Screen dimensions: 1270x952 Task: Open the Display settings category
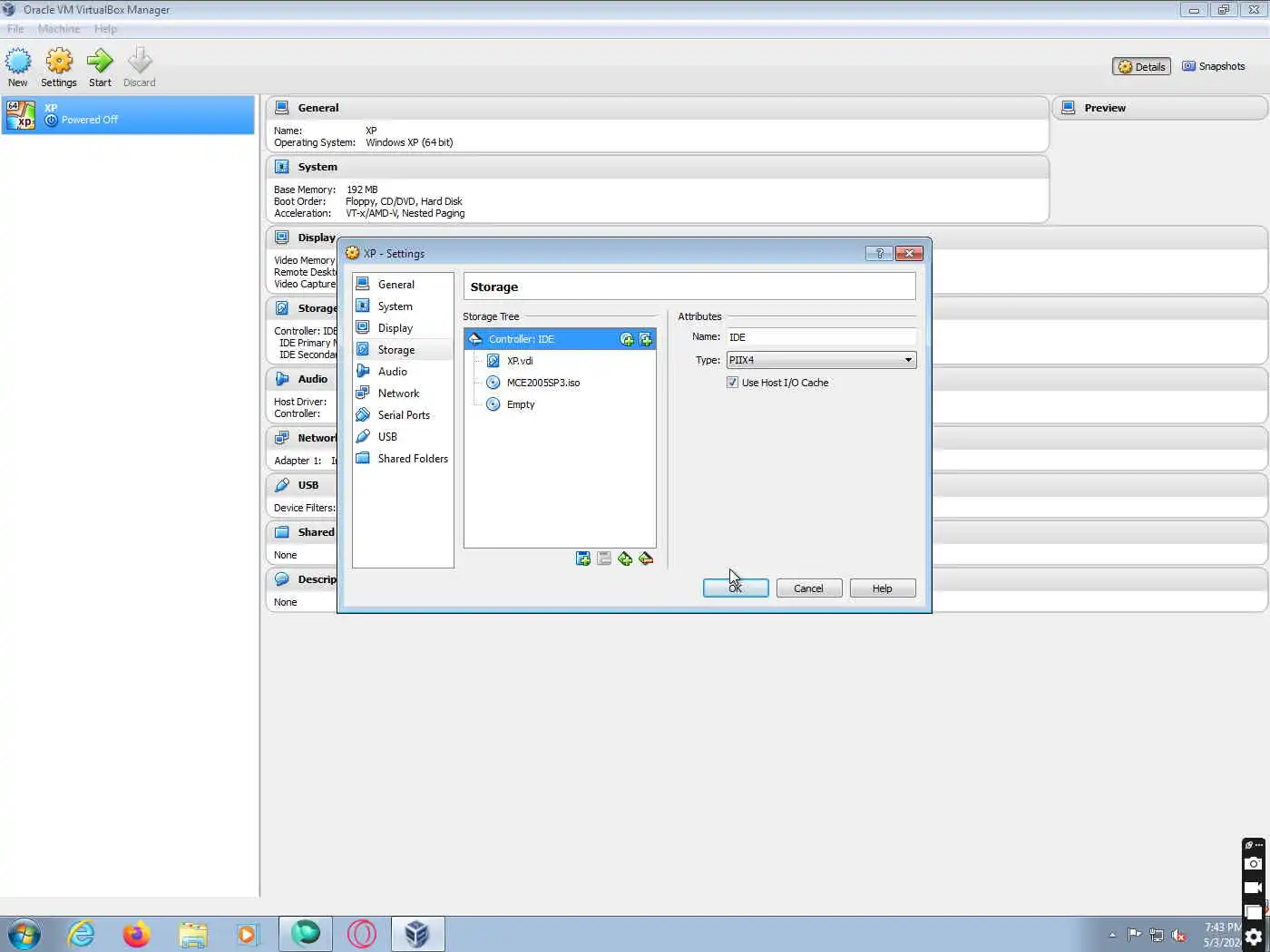(x=403, y=328)
